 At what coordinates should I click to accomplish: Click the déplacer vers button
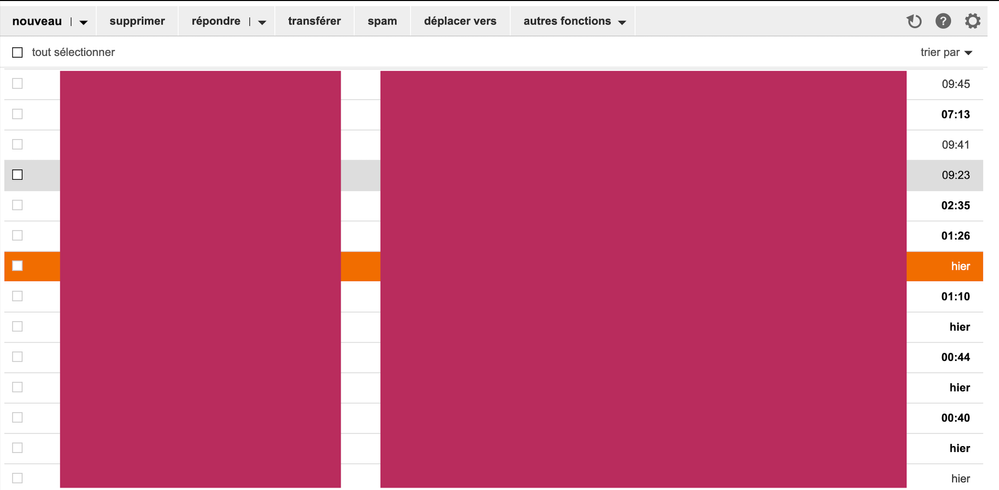(x=460, y=21)
